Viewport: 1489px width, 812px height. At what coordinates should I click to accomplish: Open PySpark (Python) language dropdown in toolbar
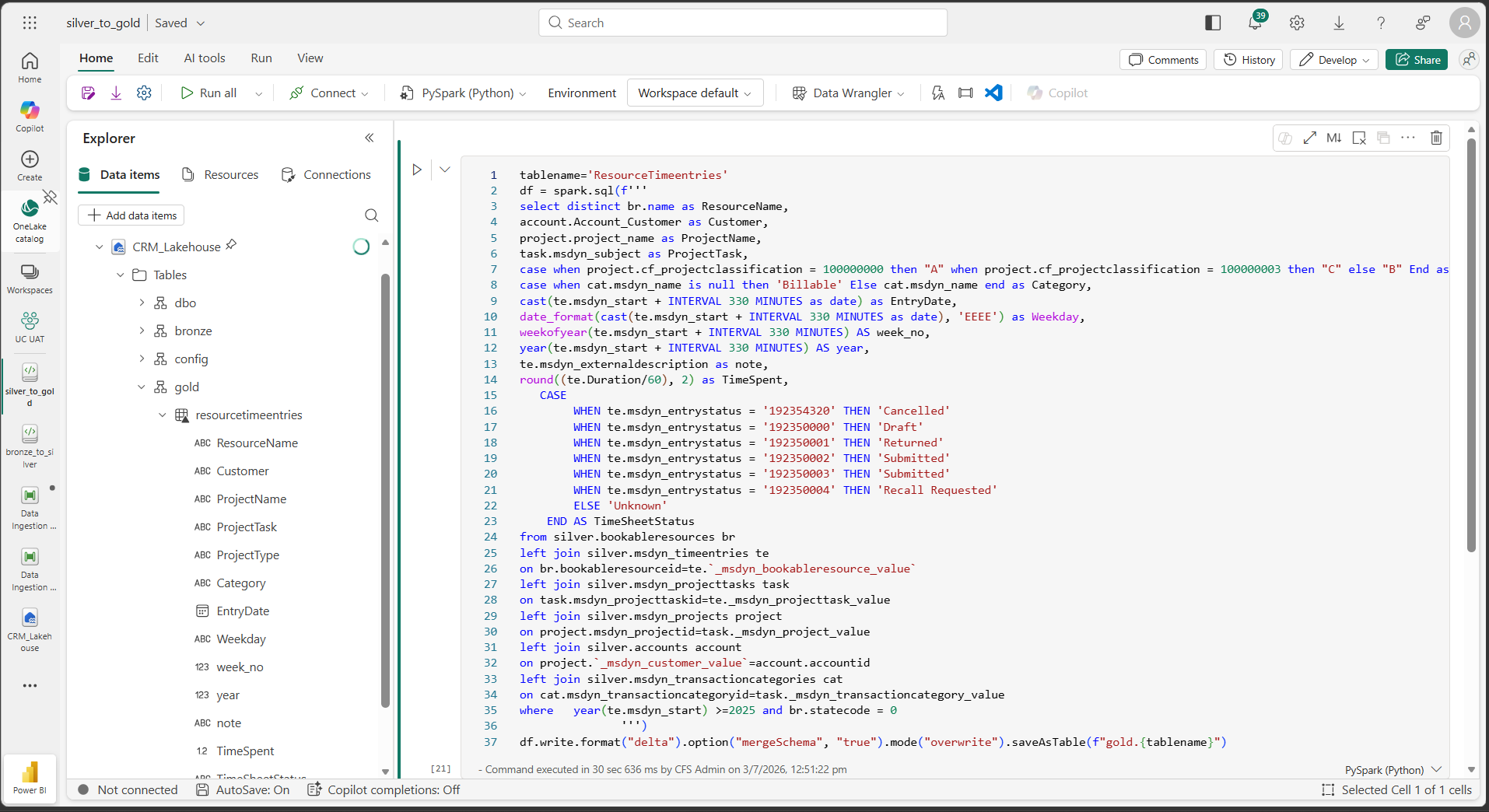pos(463,93)
